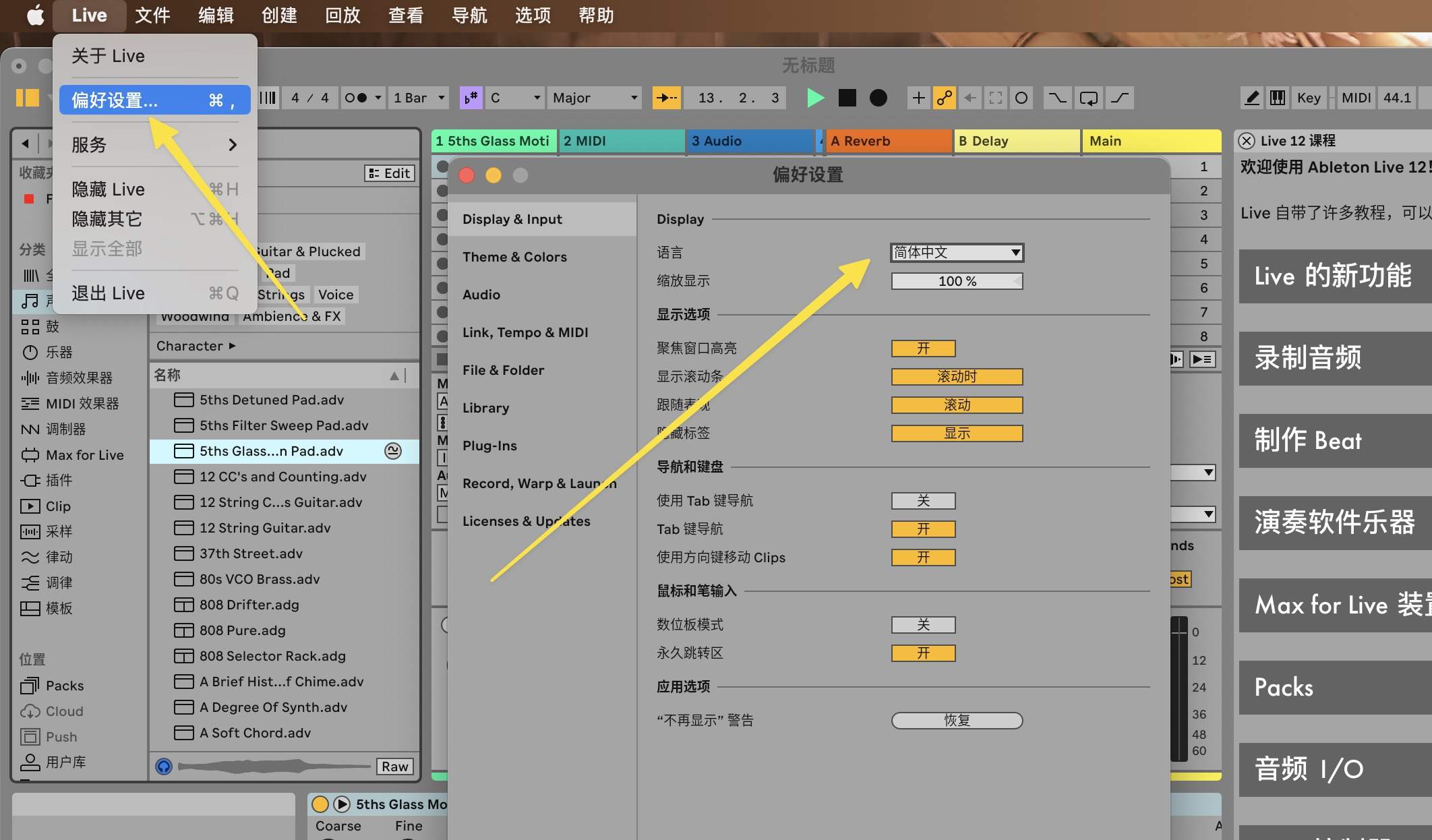Open the 语言 dropdown showing 简体中文
The height and width of the screenshot is (840, 1432).
point(956,252)
